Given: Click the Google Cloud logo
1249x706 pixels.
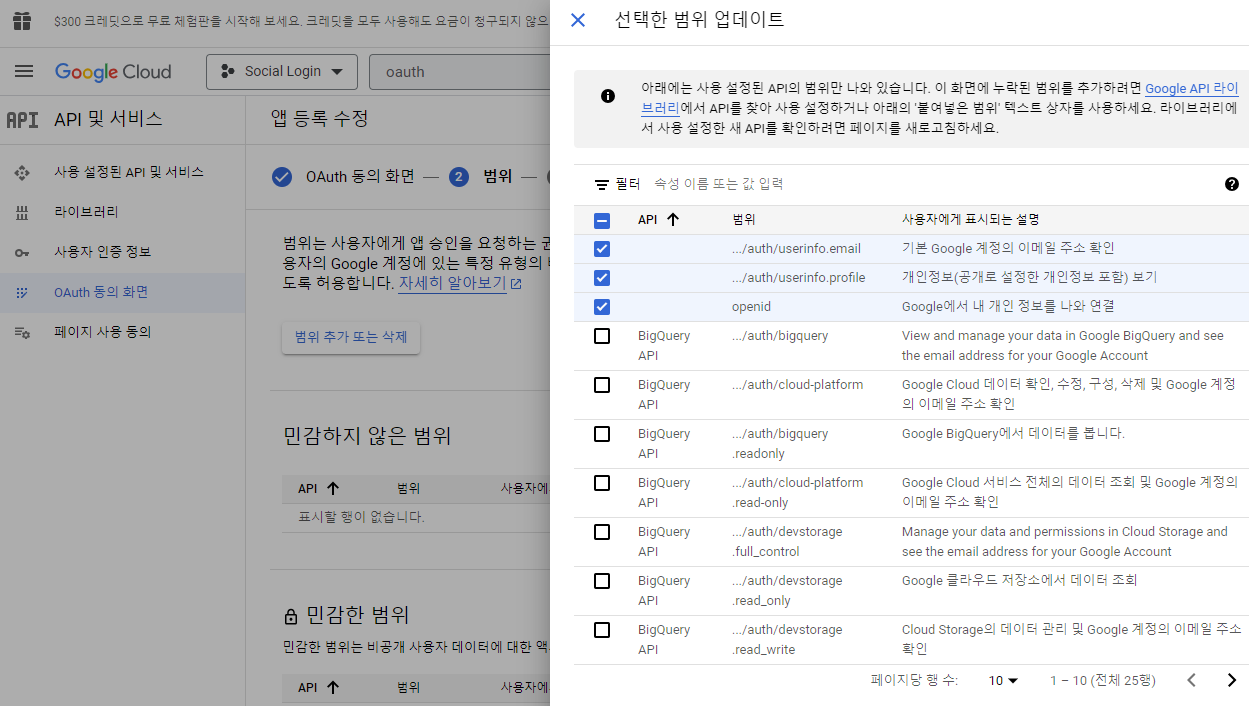Looking at the screenshot, I should point(113,71).
